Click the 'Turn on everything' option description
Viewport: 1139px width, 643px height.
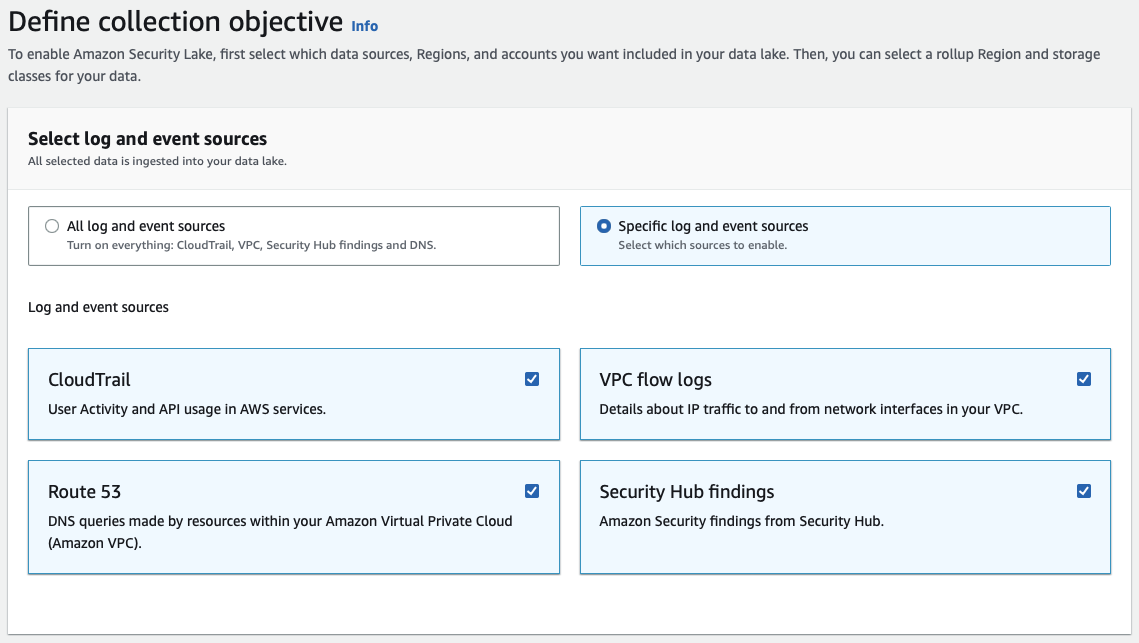click(251, 245)
